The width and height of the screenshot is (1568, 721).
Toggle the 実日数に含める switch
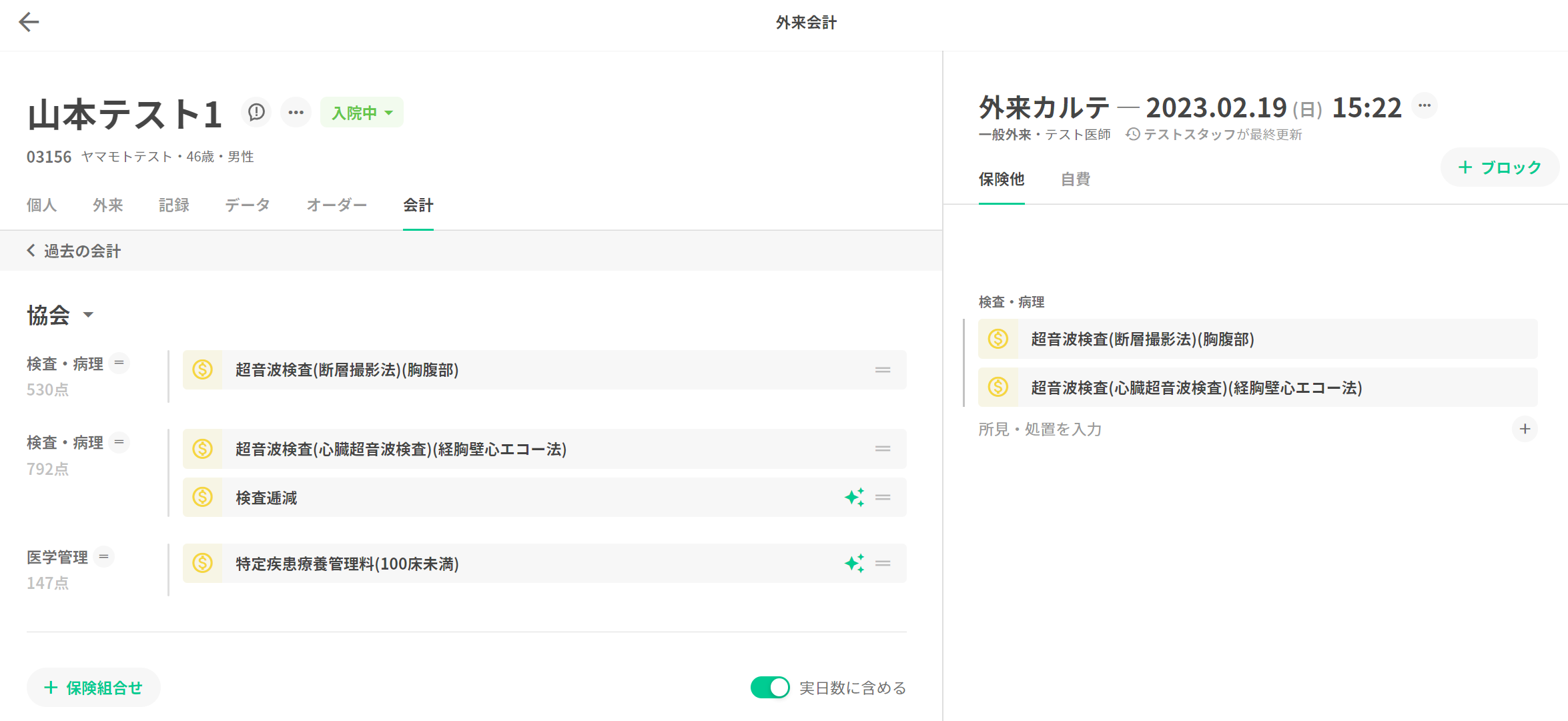pyautogui.click(x=769, y=688)
